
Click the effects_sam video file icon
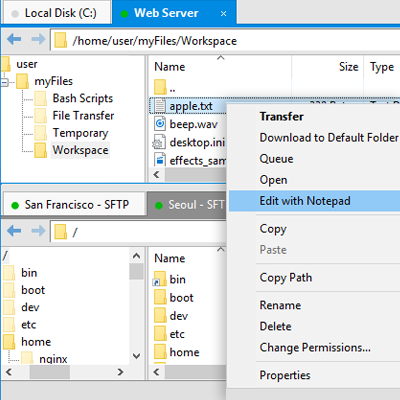[x=160, y=160]
